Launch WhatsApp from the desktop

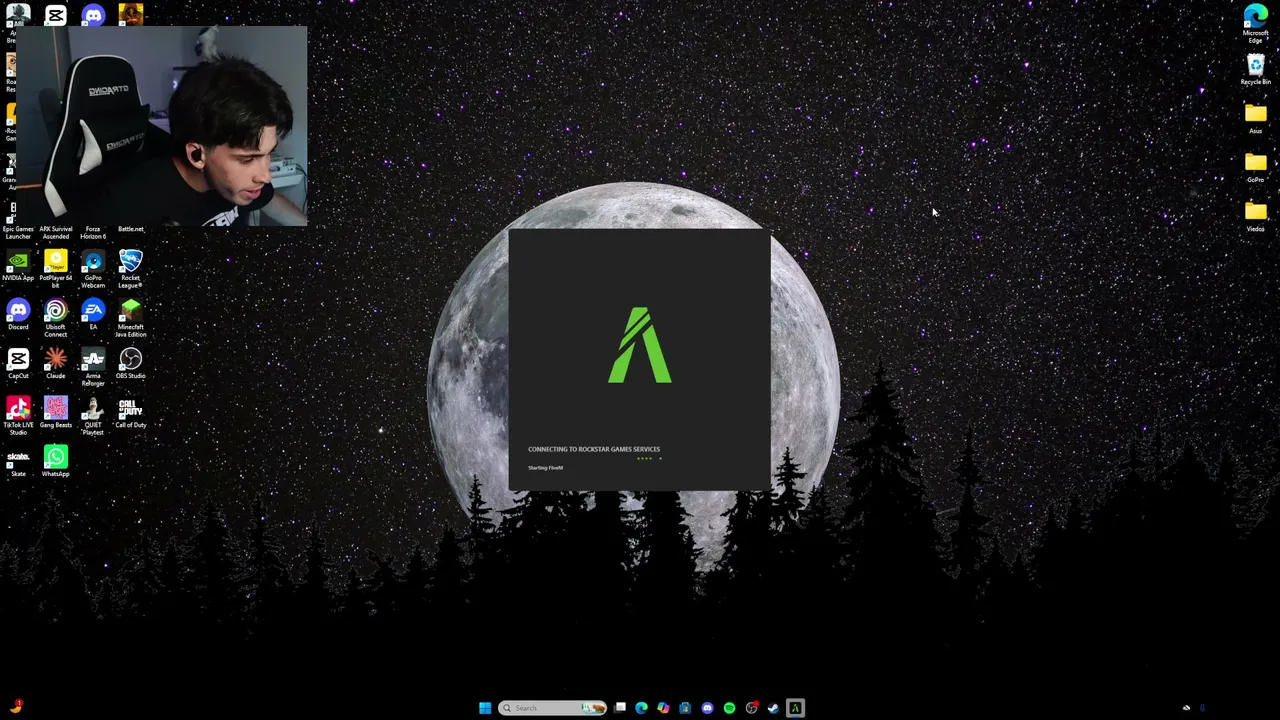point(56,461)
